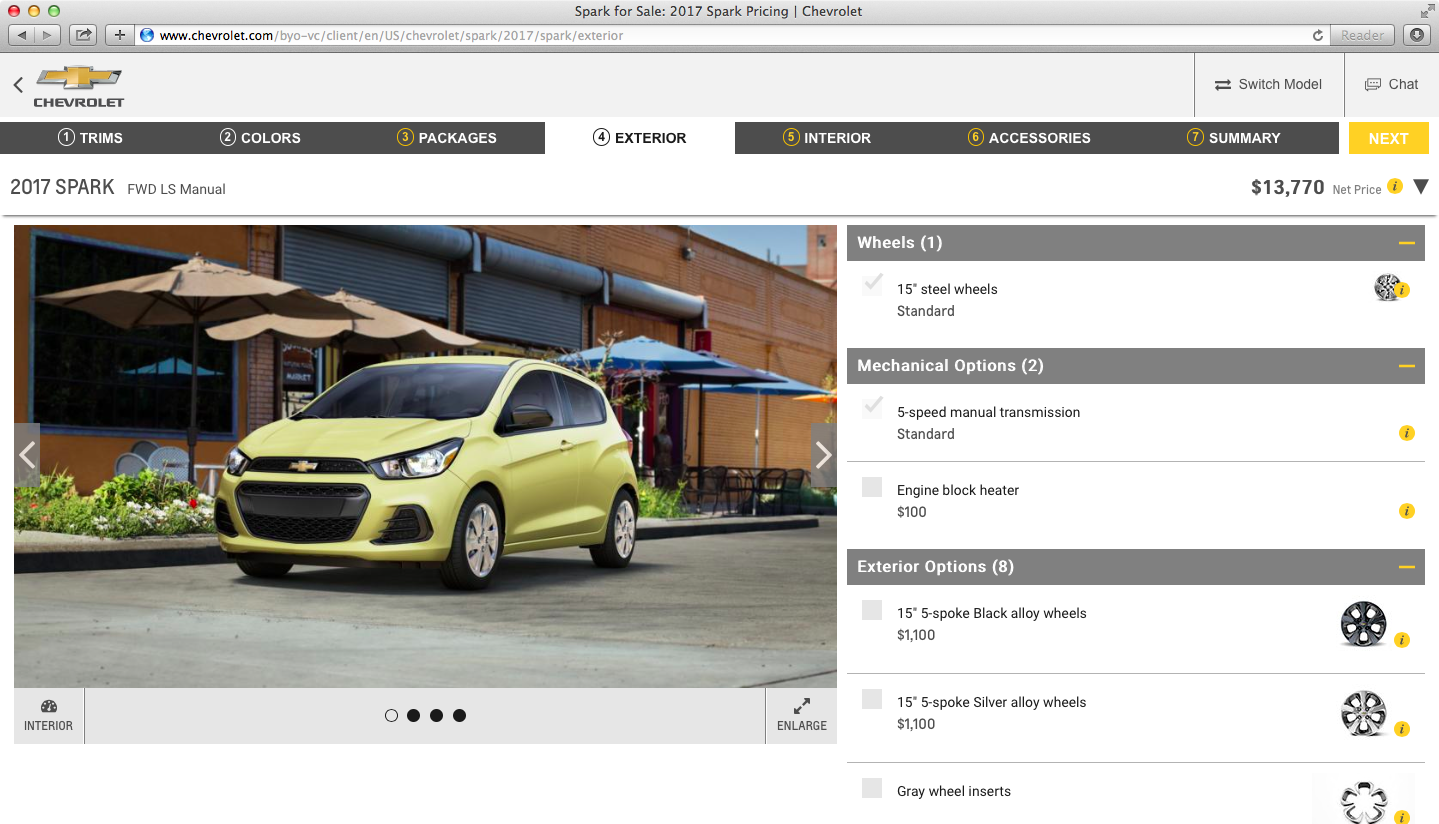Click the Reader button in address bar
The height and width of the screenshot is (824, 1439).
pos(1363,35)
